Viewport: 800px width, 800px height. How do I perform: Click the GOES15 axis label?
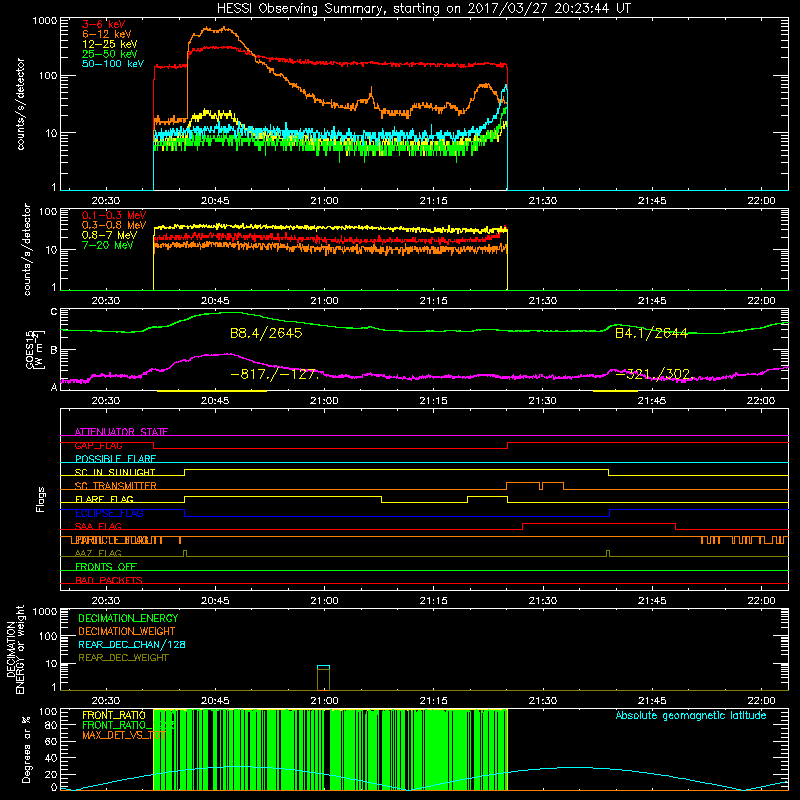[x=34, y=349]
